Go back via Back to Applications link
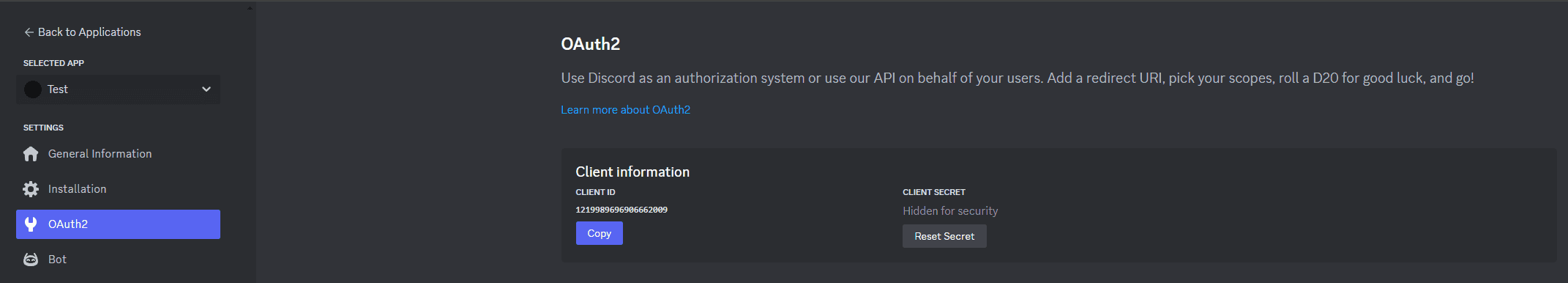 82,32
